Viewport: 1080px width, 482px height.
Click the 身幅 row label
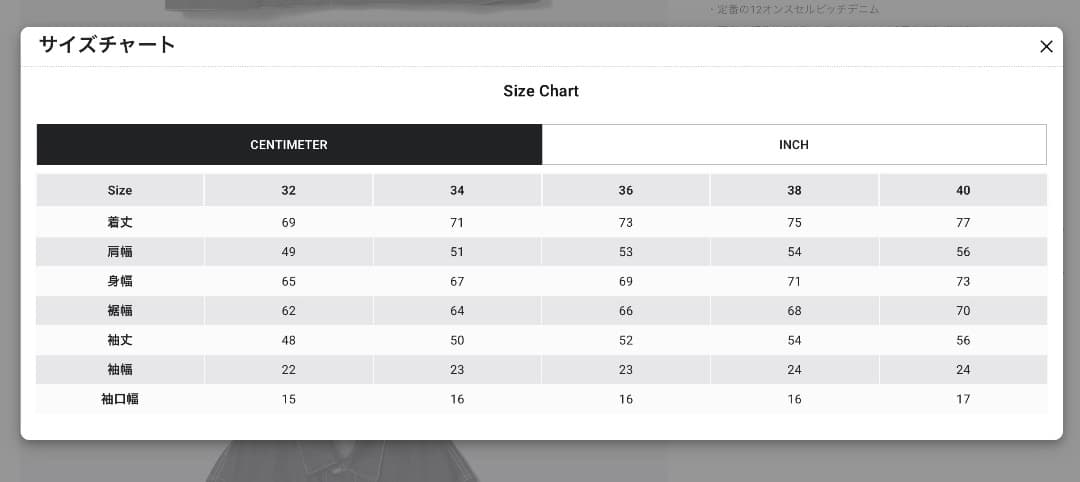coord(120,281)
